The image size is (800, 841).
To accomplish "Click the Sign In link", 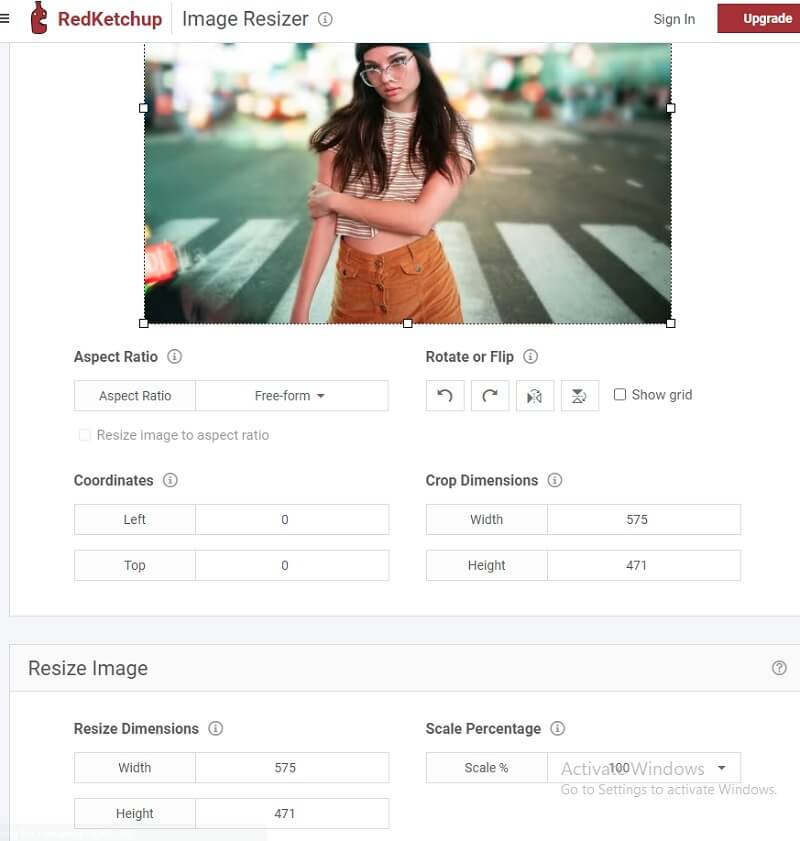I will point(674,19).
